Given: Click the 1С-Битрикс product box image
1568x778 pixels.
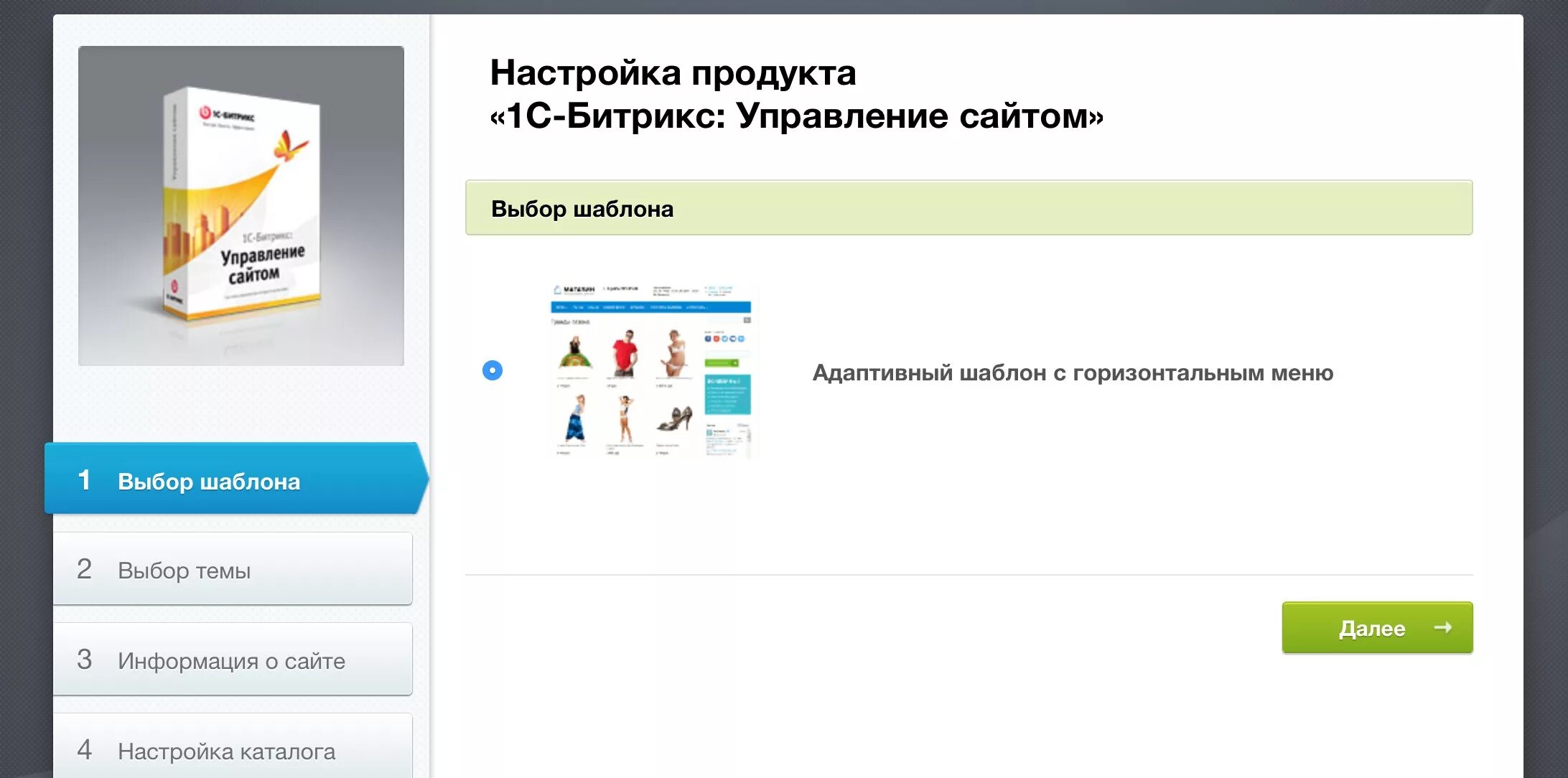Looking at the screenshot, I should 241,206.
